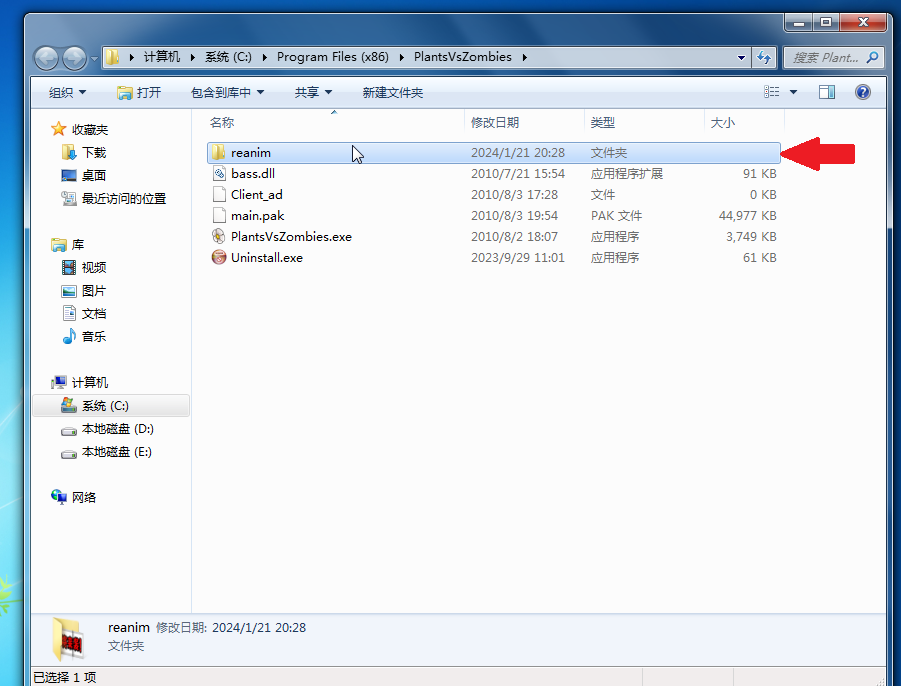Image resolution: width=901 pixels, height=686 pixels.
Task: Select the Uninstall.exe icon
Action: click(x=218, y=257)
